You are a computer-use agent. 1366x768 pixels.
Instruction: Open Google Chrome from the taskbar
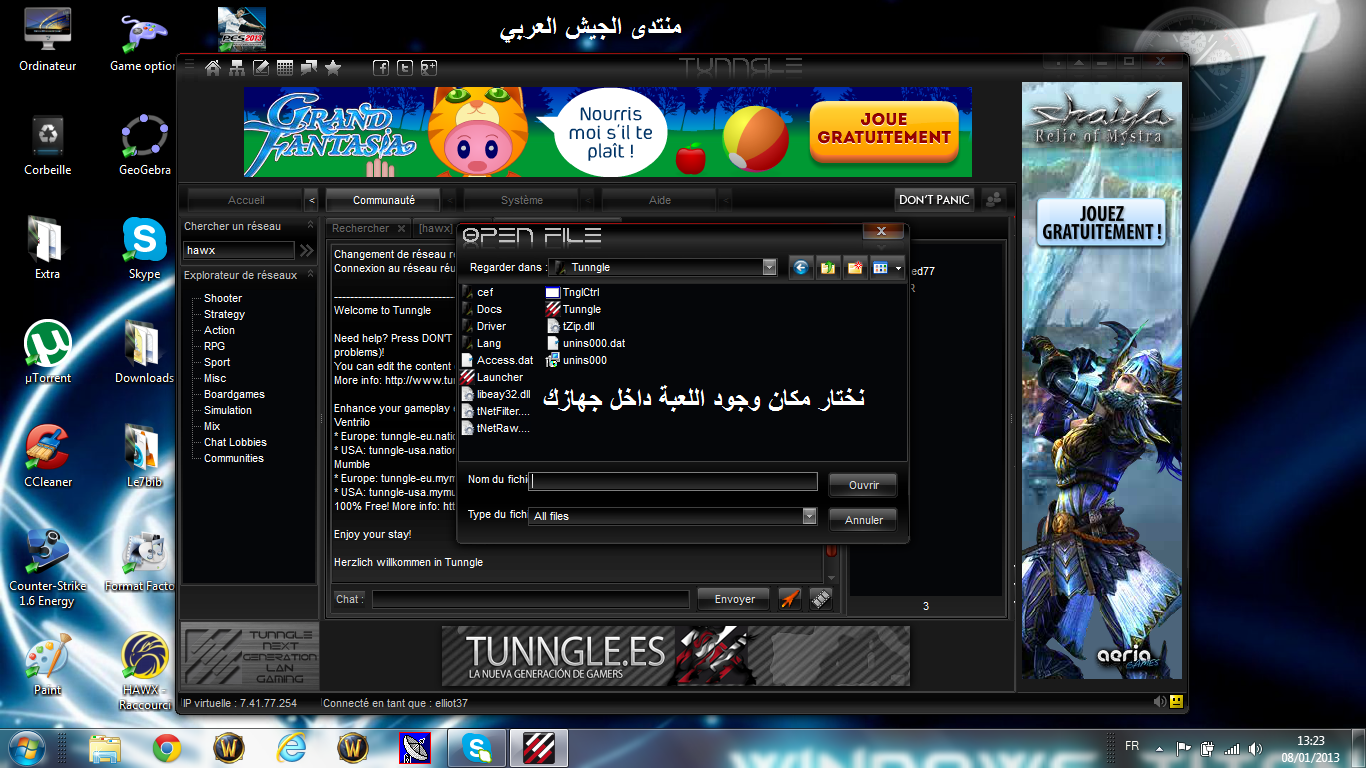[167, 747]
